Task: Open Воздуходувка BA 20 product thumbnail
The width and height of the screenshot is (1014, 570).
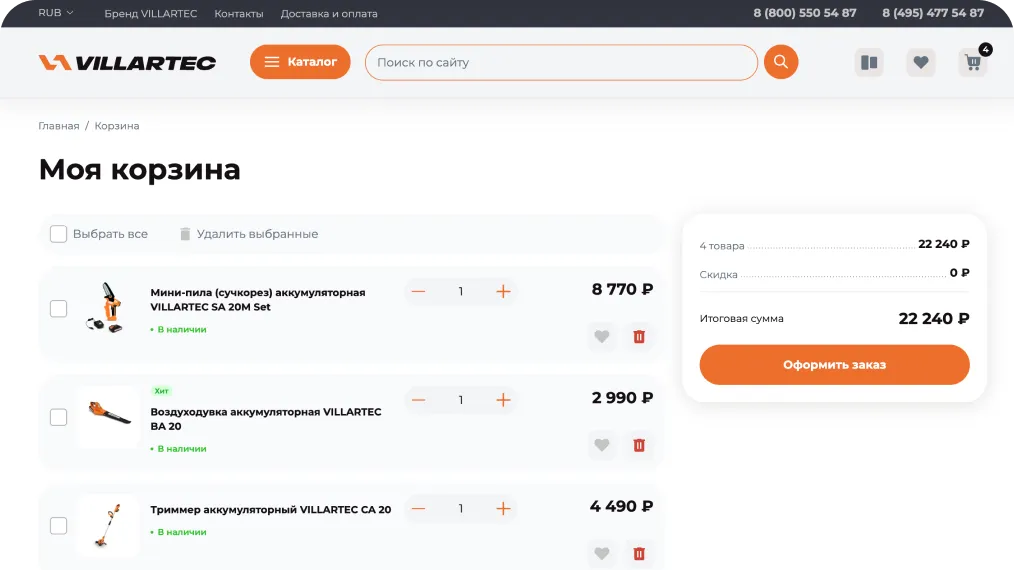Action: (107, 417)
